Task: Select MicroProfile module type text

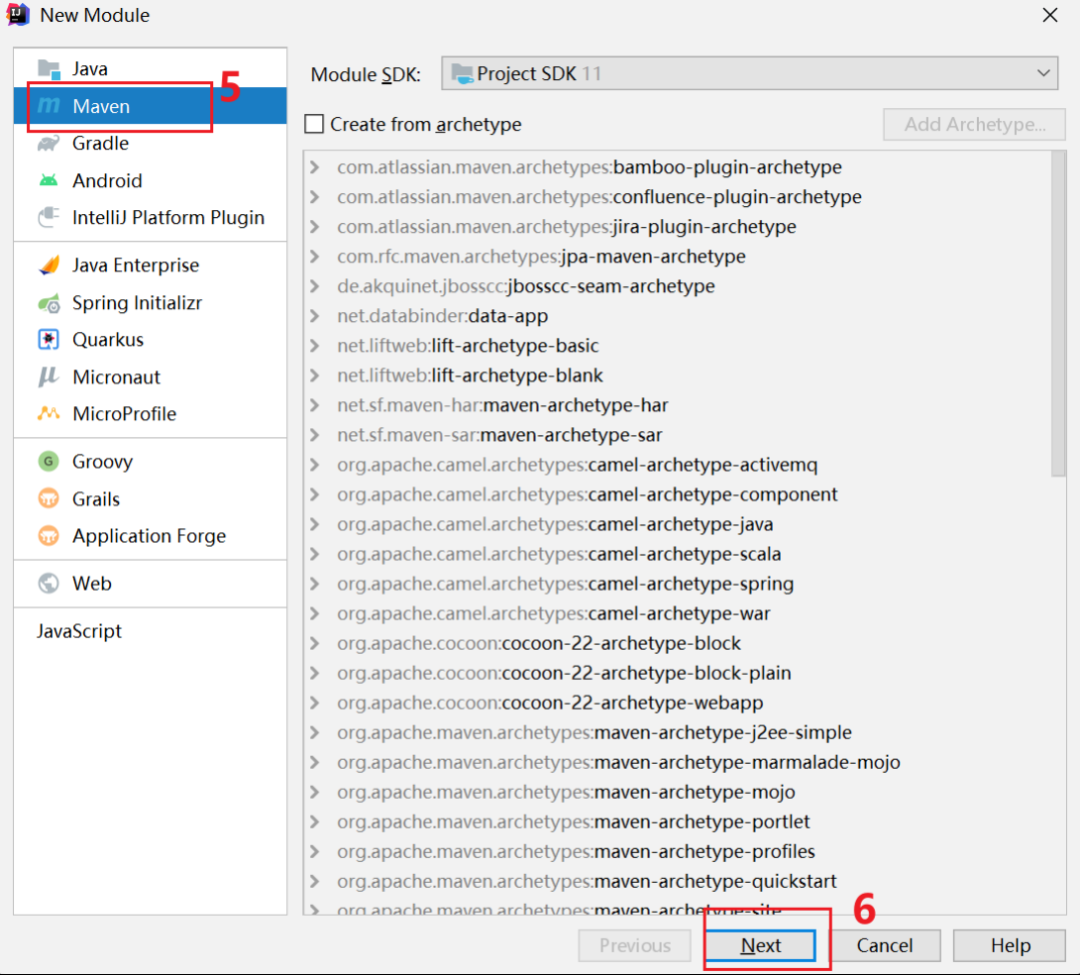Action: click(x=124, y=413)
